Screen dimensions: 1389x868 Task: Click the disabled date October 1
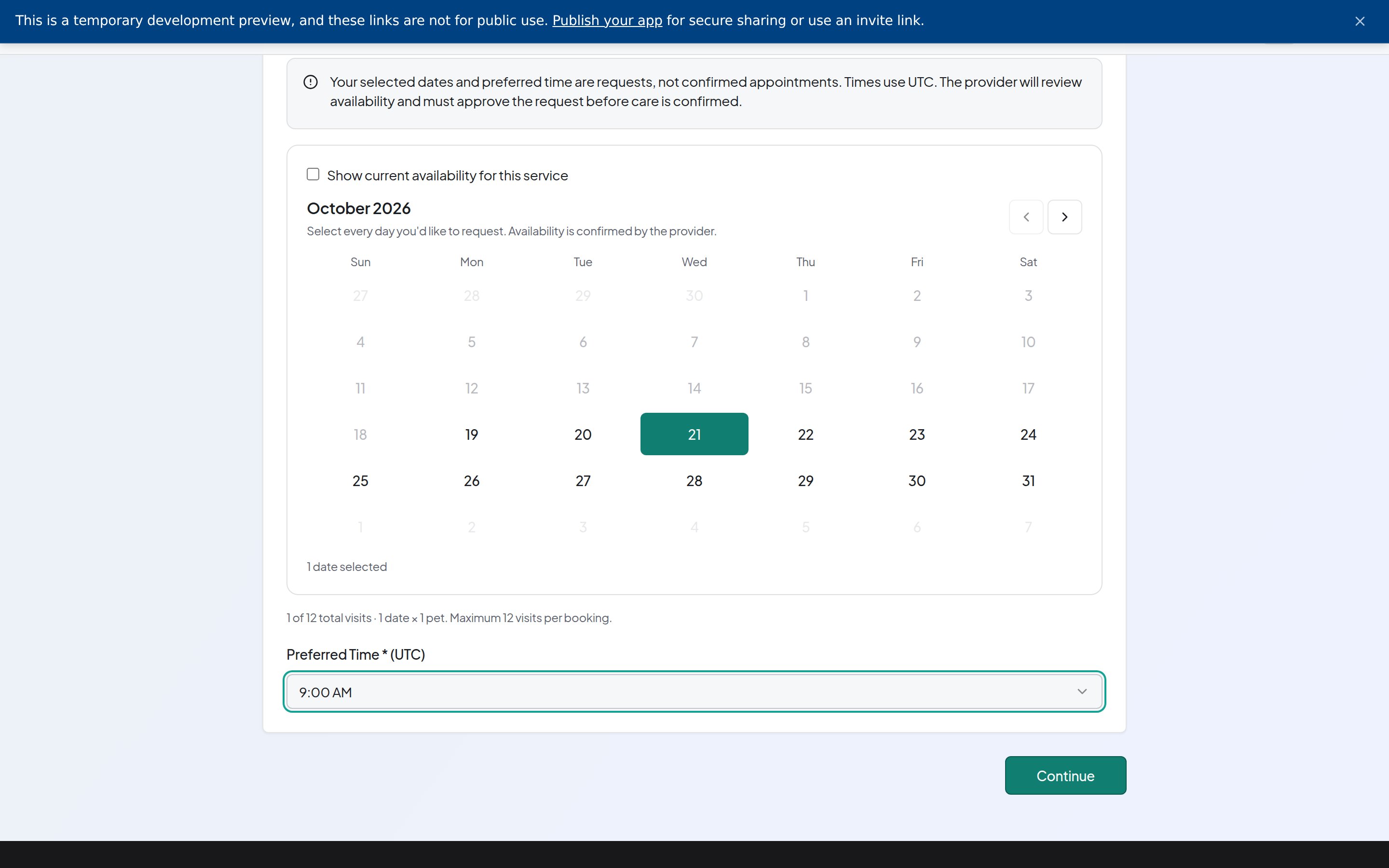point(805,296)
